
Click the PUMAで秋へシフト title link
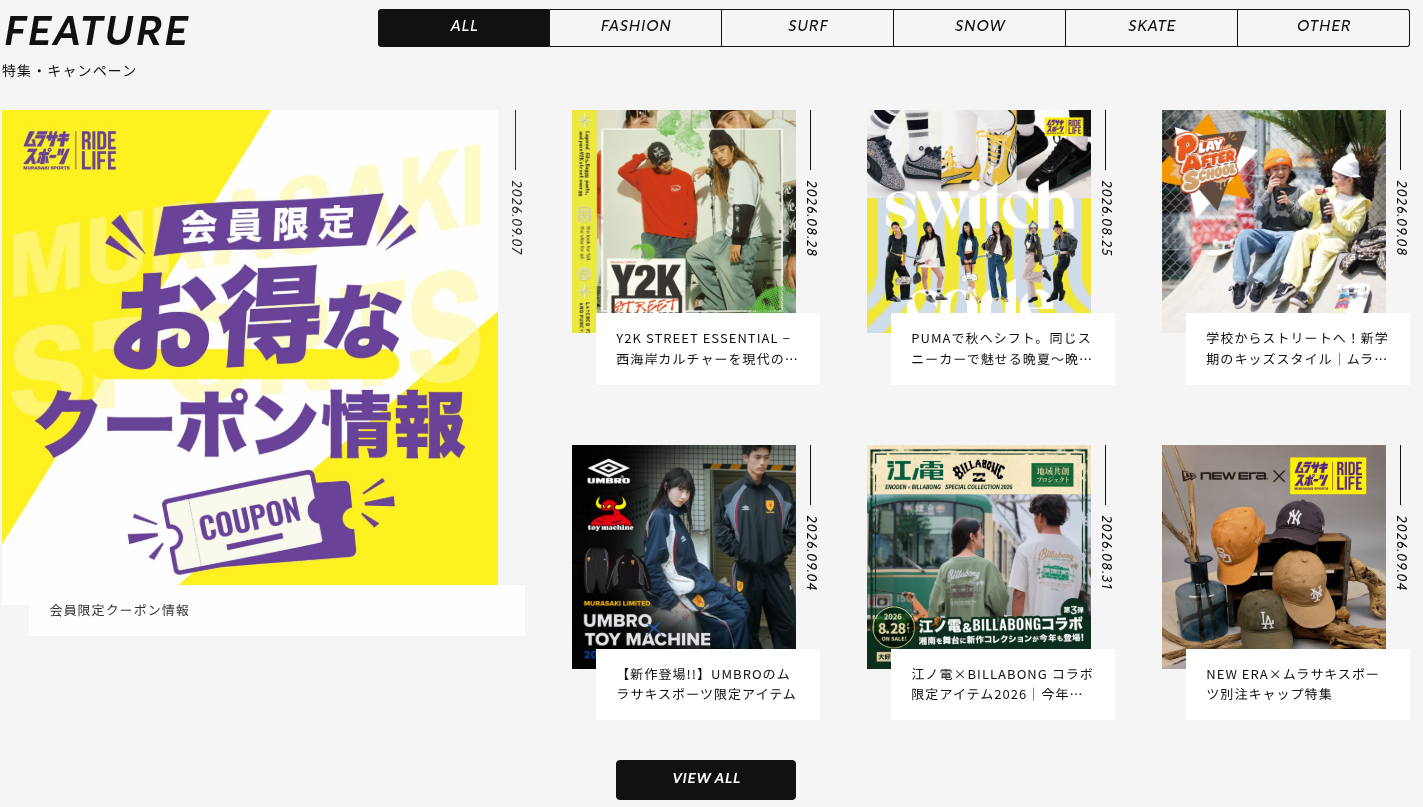(1002, 348)
